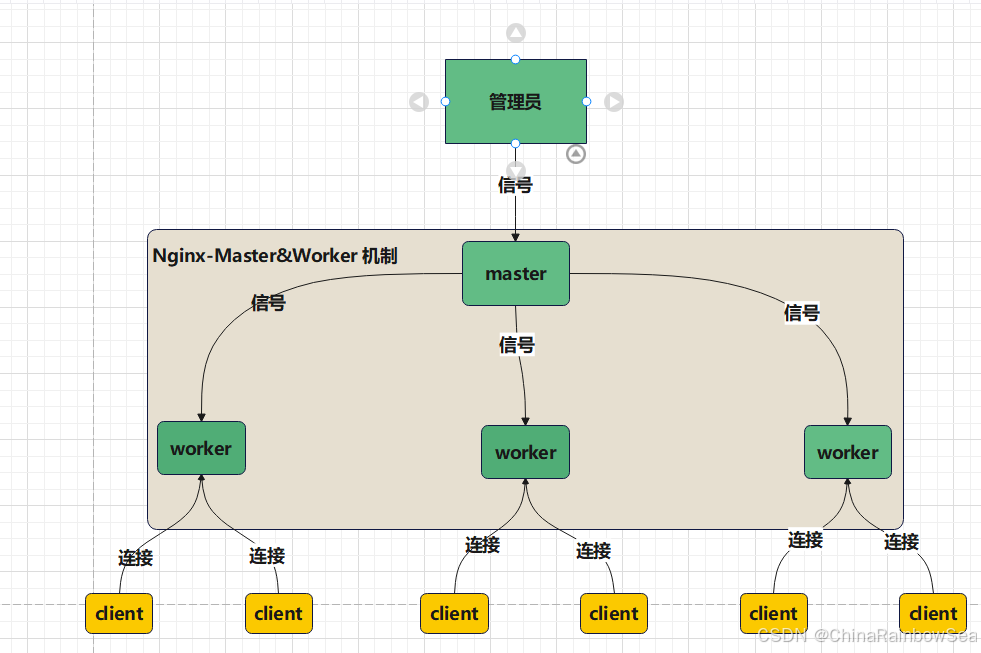Select the right connection point of 管理员
This screenshot has height=653, width=981.
[586, 101]
